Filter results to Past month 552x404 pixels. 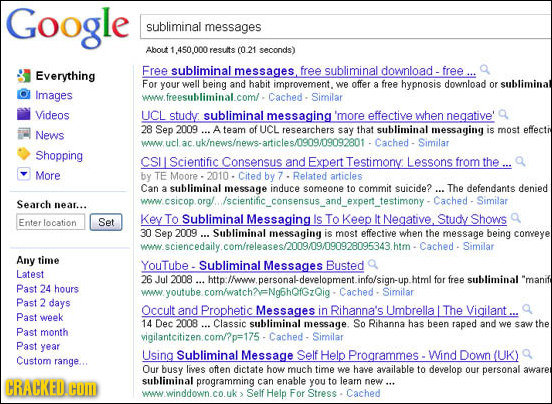tap(42, 332)
